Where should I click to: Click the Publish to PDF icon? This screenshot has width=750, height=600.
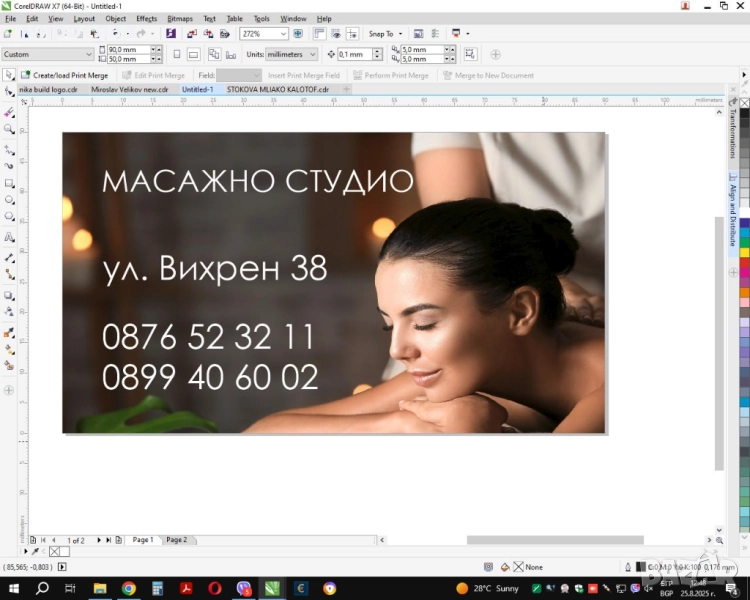pyautogui.click(x=224, y=33)
